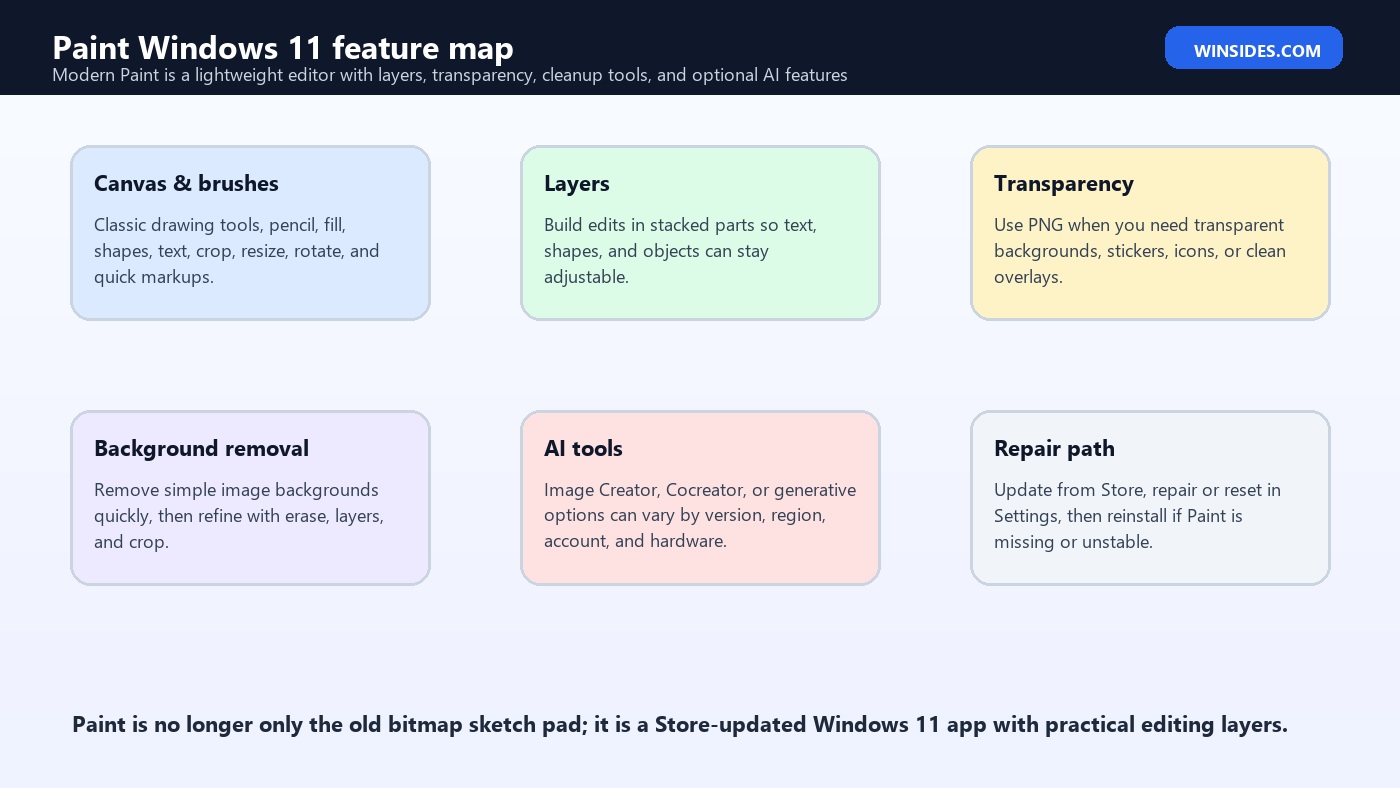Select the 'AI tools' card heading
The image size is (1400, 788).
point(583,448)
